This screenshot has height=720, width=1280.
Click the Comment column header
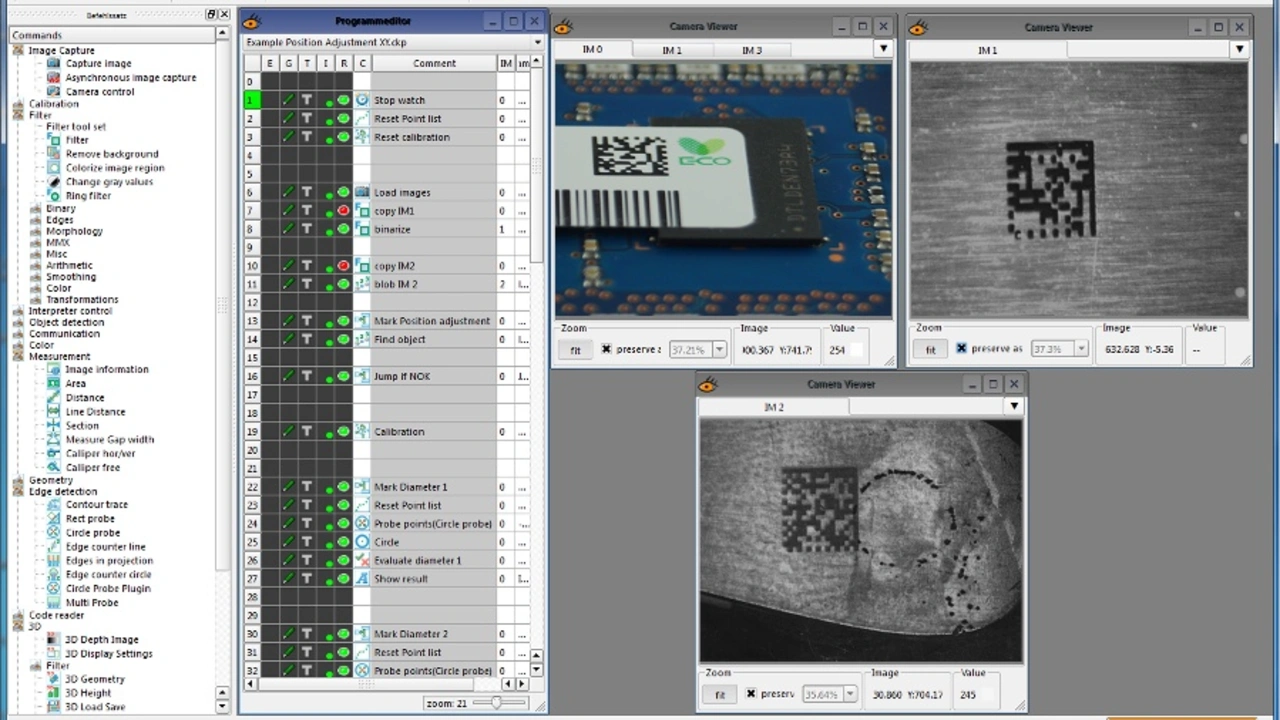pyautogui.click(x=434, y=63)
